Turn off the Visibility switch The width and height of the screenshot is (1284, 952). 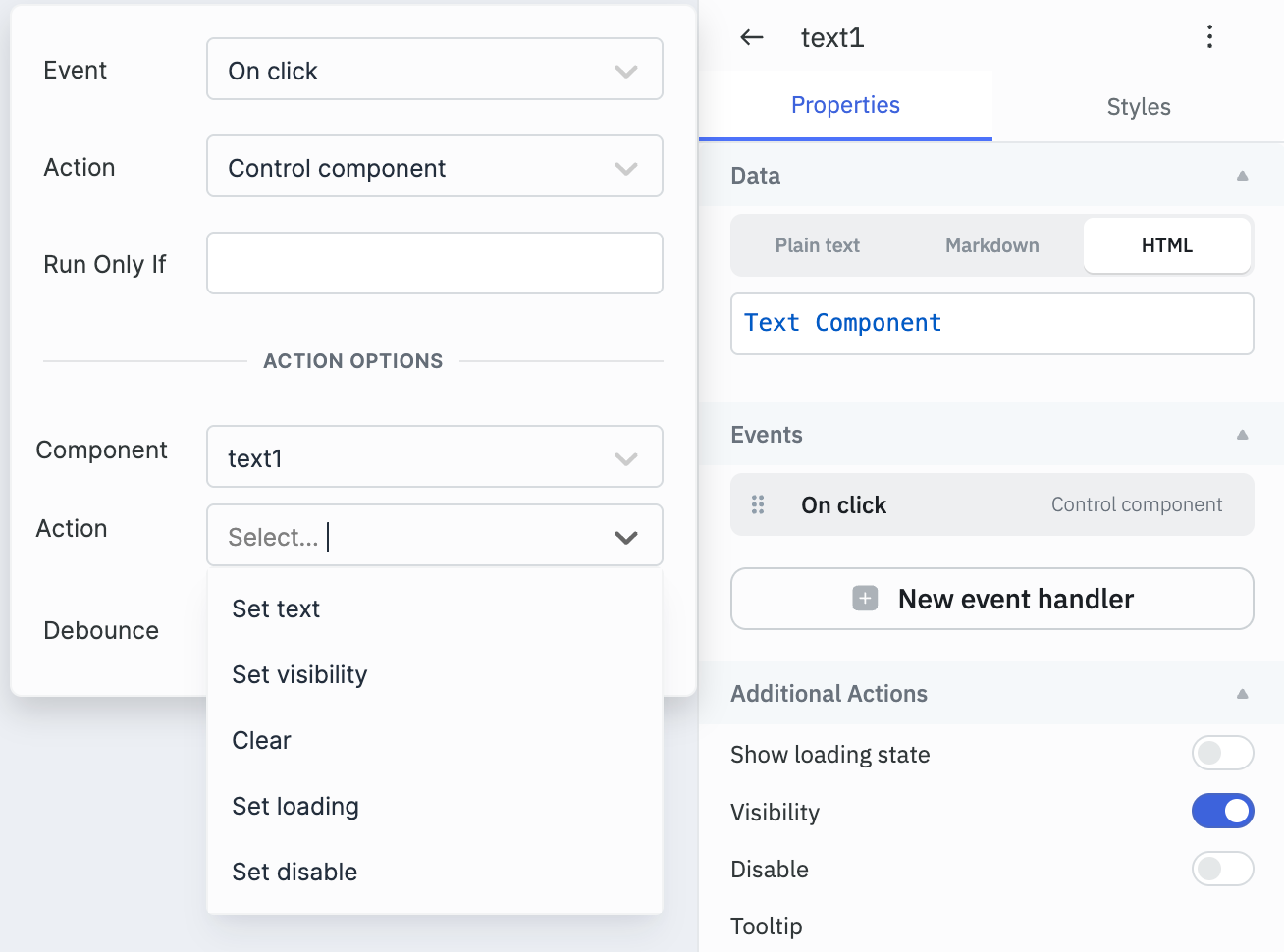click(1222, 812)
